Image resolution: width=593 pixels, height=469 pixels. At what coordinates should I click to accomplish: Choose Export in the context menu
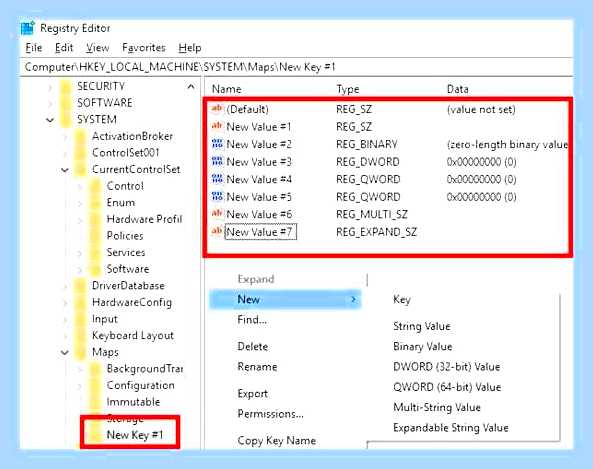[x=253, y=394]
